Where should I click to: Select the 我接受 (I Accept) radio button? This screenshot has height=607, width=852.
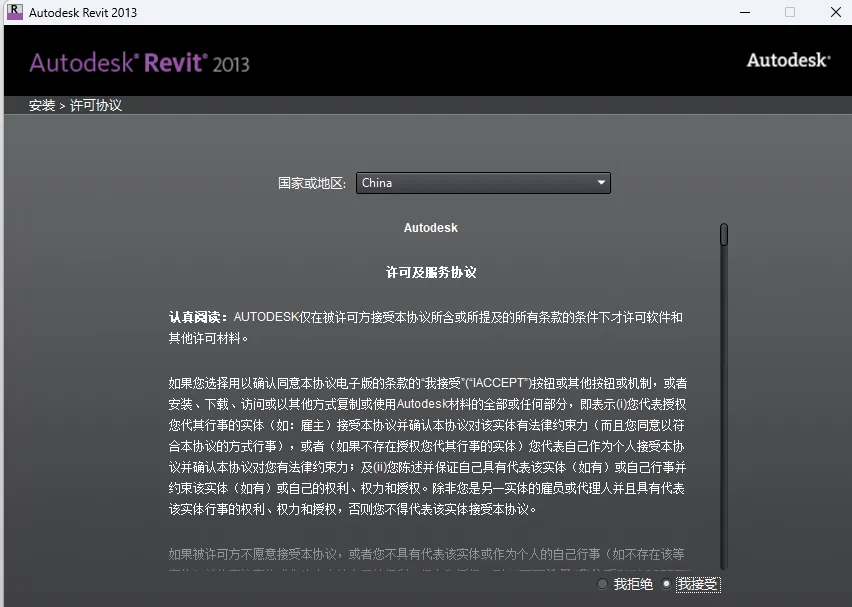tap(666, 584)
